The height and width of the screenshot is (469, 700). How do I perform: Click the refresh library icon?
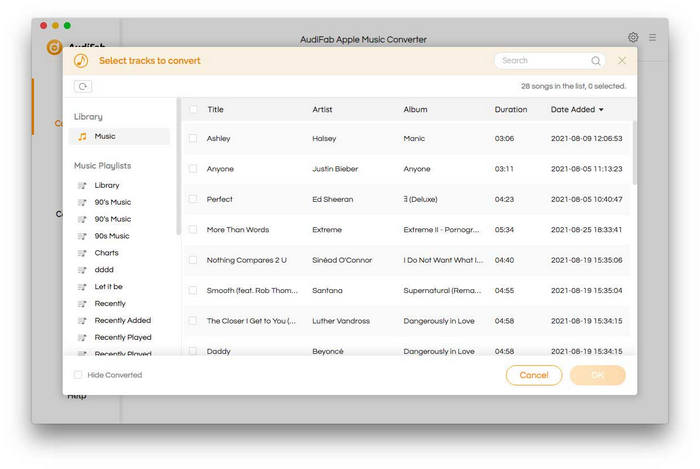tap(83, 86)
